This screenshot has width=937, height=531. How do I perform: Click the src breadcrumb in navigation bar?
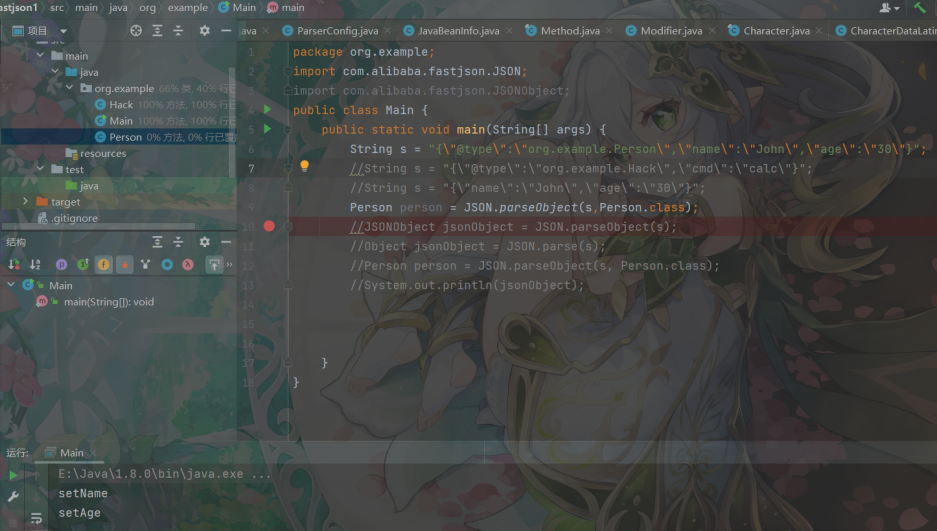pyautogui.click(x=57, y=8)
